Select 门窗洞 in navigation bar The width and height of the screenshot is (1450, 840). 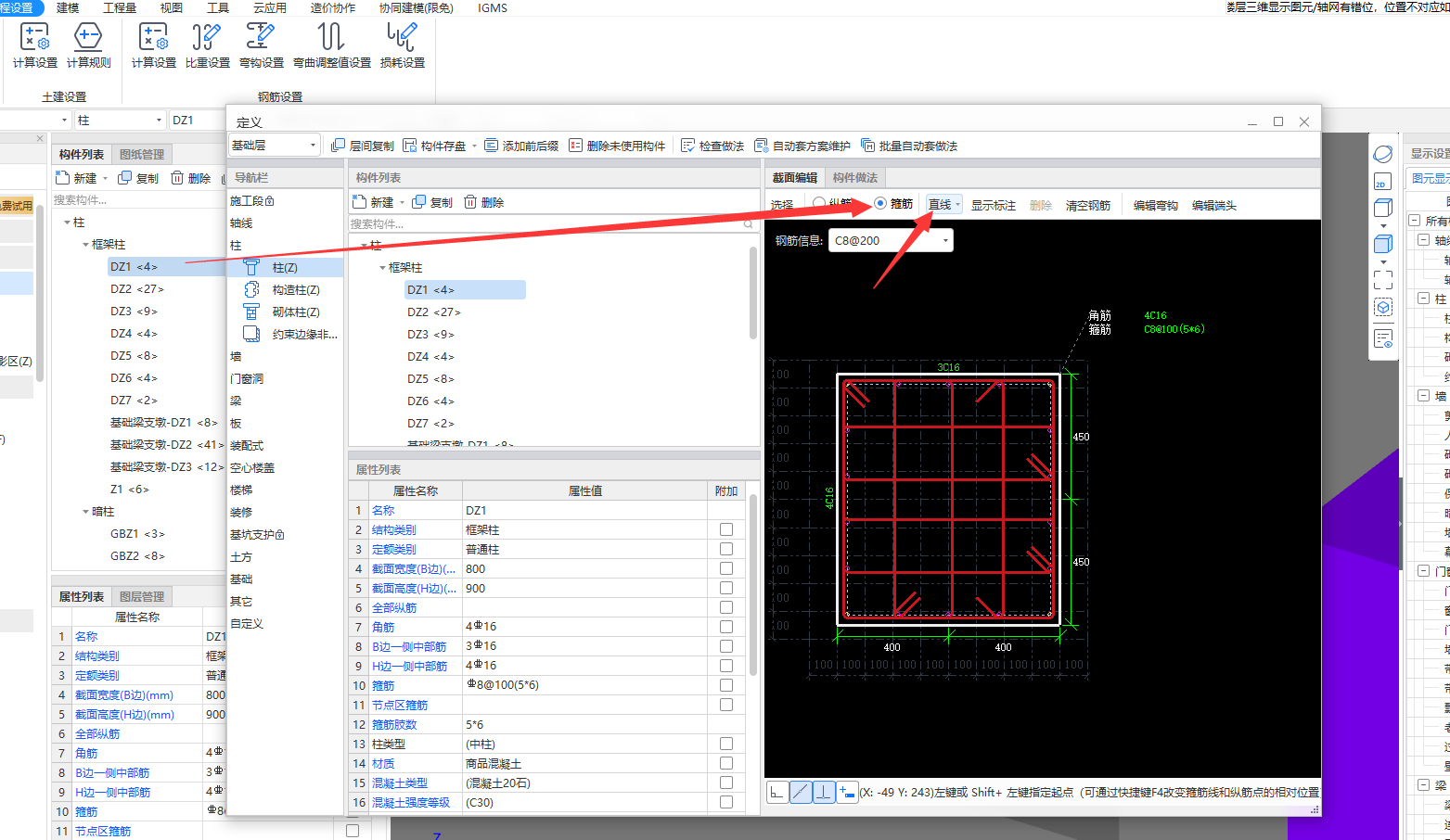(247, 378)
